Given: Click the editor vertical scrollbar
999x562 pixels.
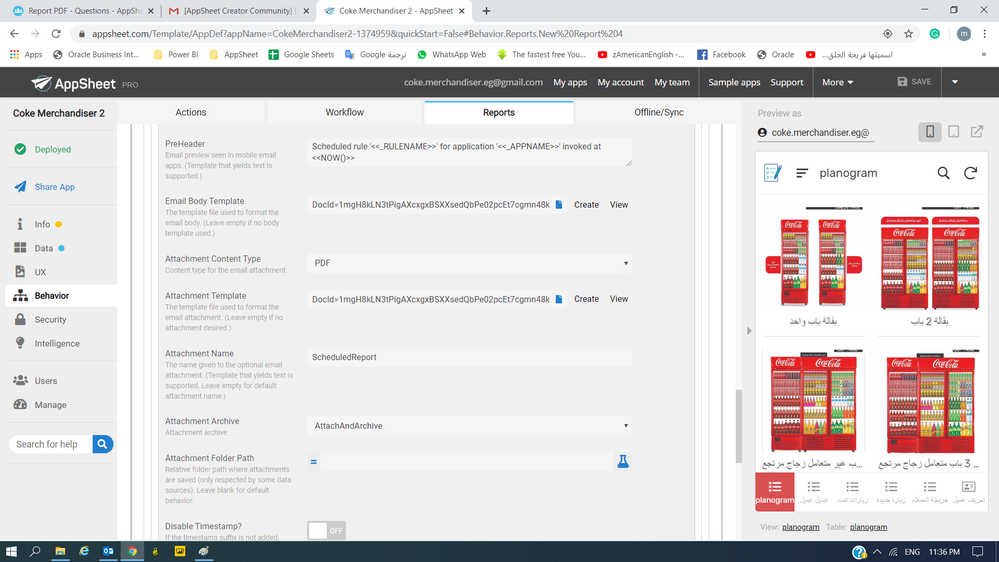Looking at the screenshot, I should click(738, 426).
